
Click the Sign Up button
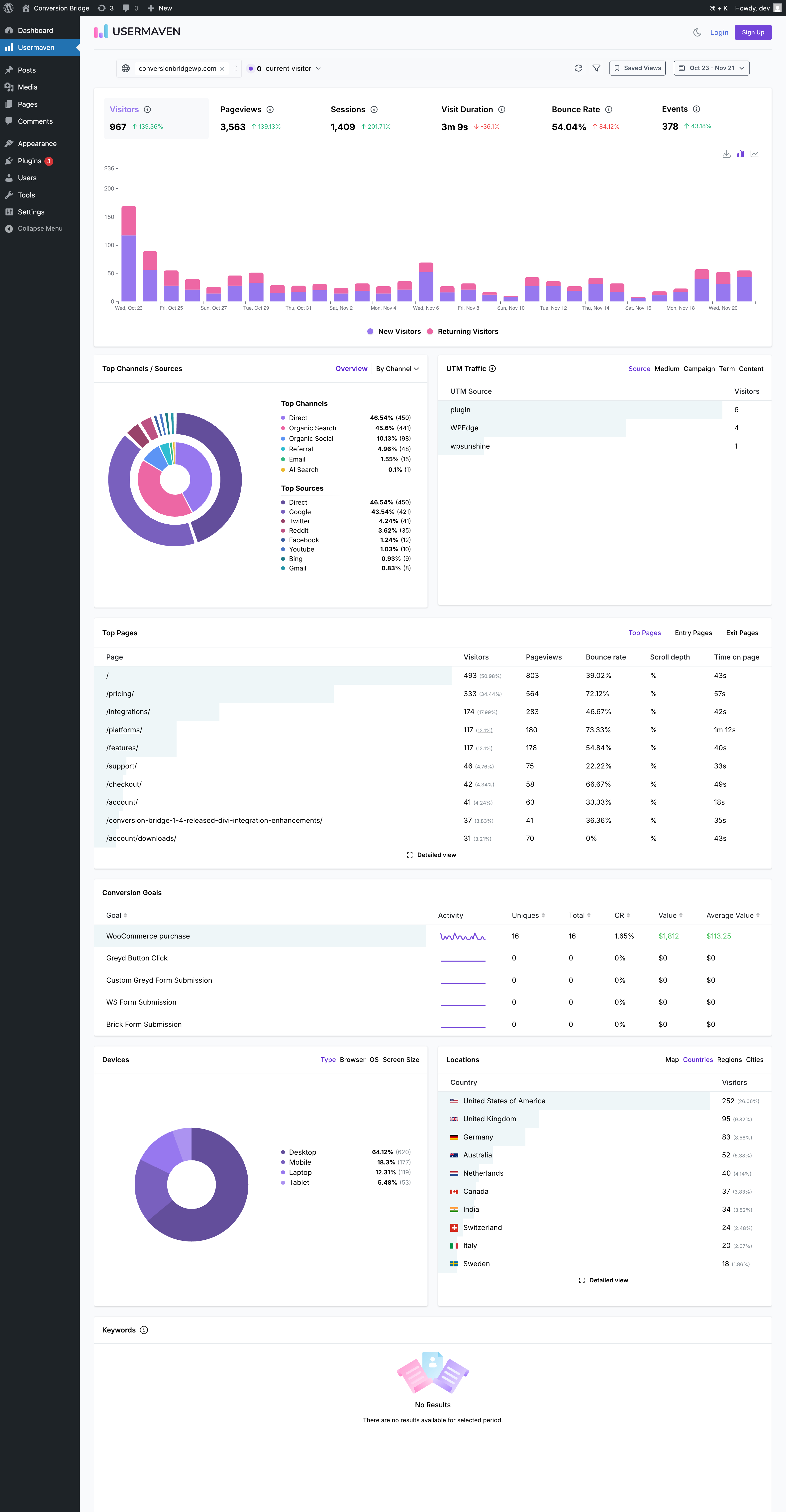(753, 32)
